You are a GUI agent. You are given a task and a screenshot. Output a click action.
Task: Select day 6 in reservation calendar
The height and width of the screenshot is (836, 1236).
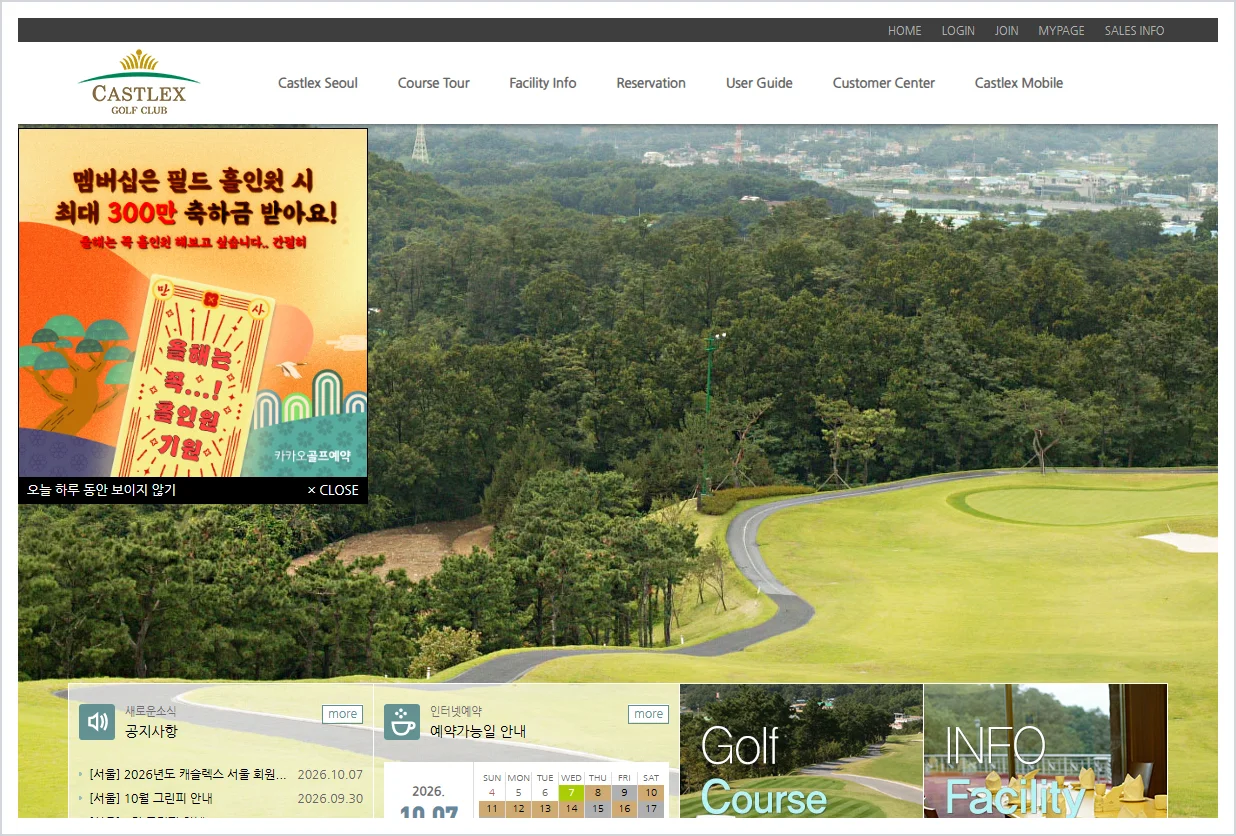(x=545, y=793)
